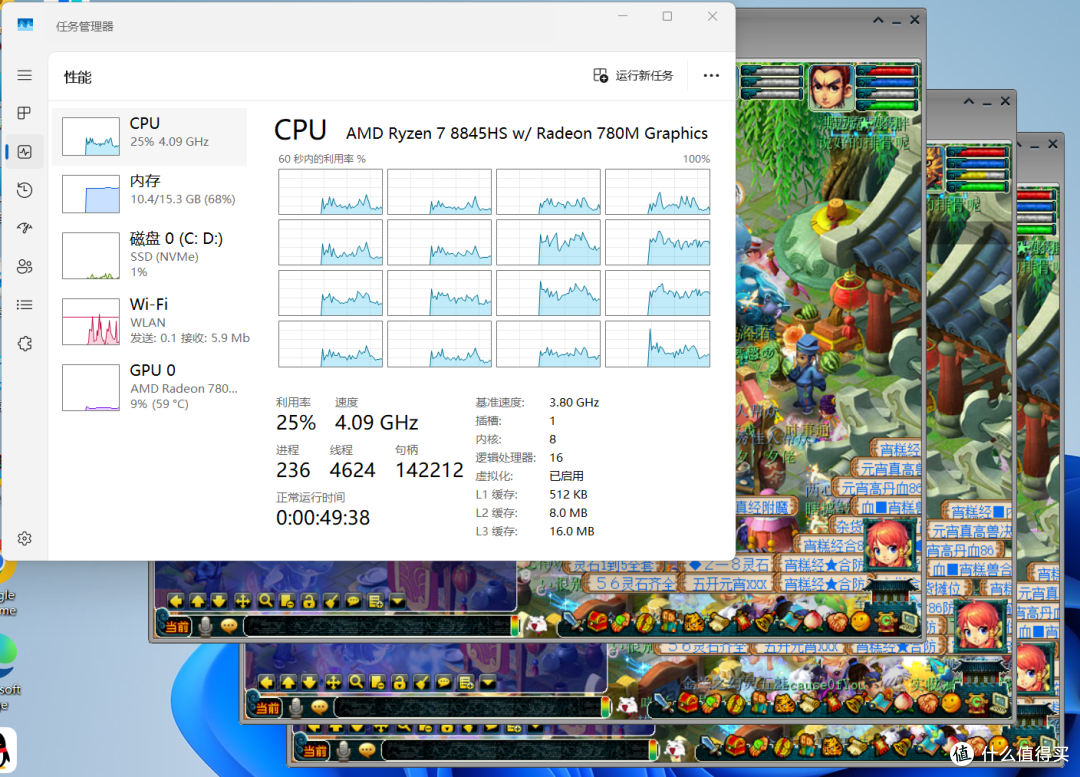This screenshot has width=1080, height=777.
Task: Click the second game's chat text input
Action: pos(468,707)
